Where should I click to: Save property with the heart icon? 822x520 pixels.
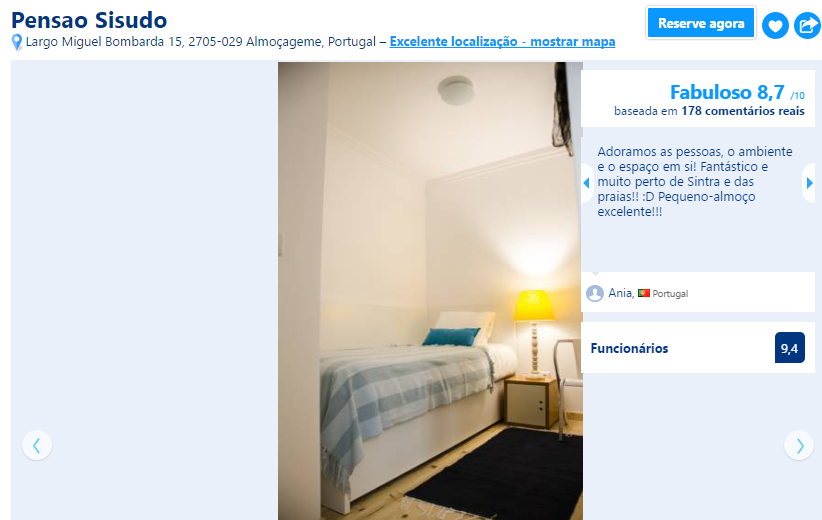pos(775,25)
